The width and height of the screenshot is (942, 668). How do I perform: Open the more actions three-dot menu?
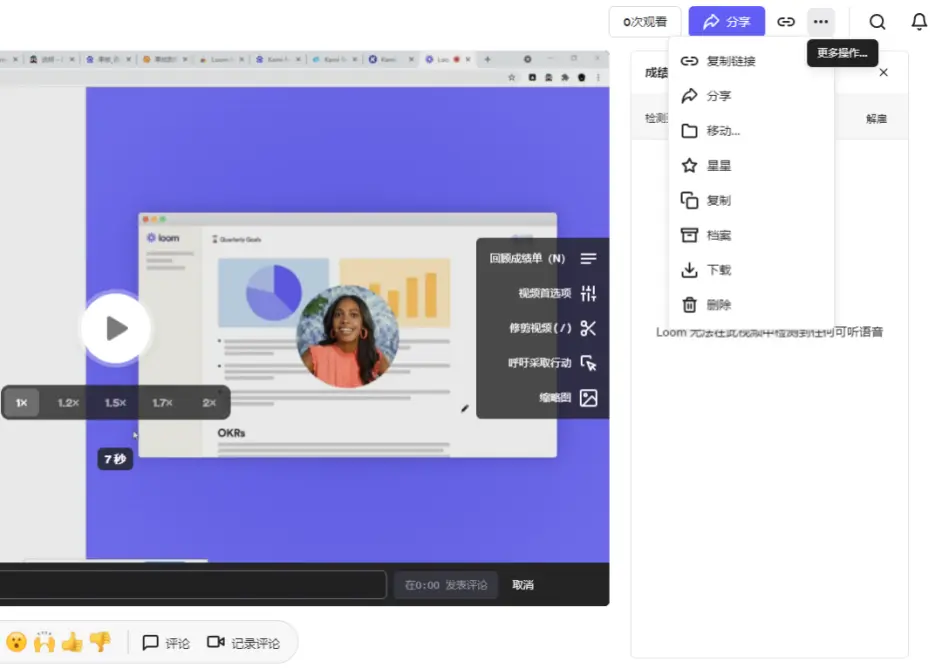coord(821,22)
